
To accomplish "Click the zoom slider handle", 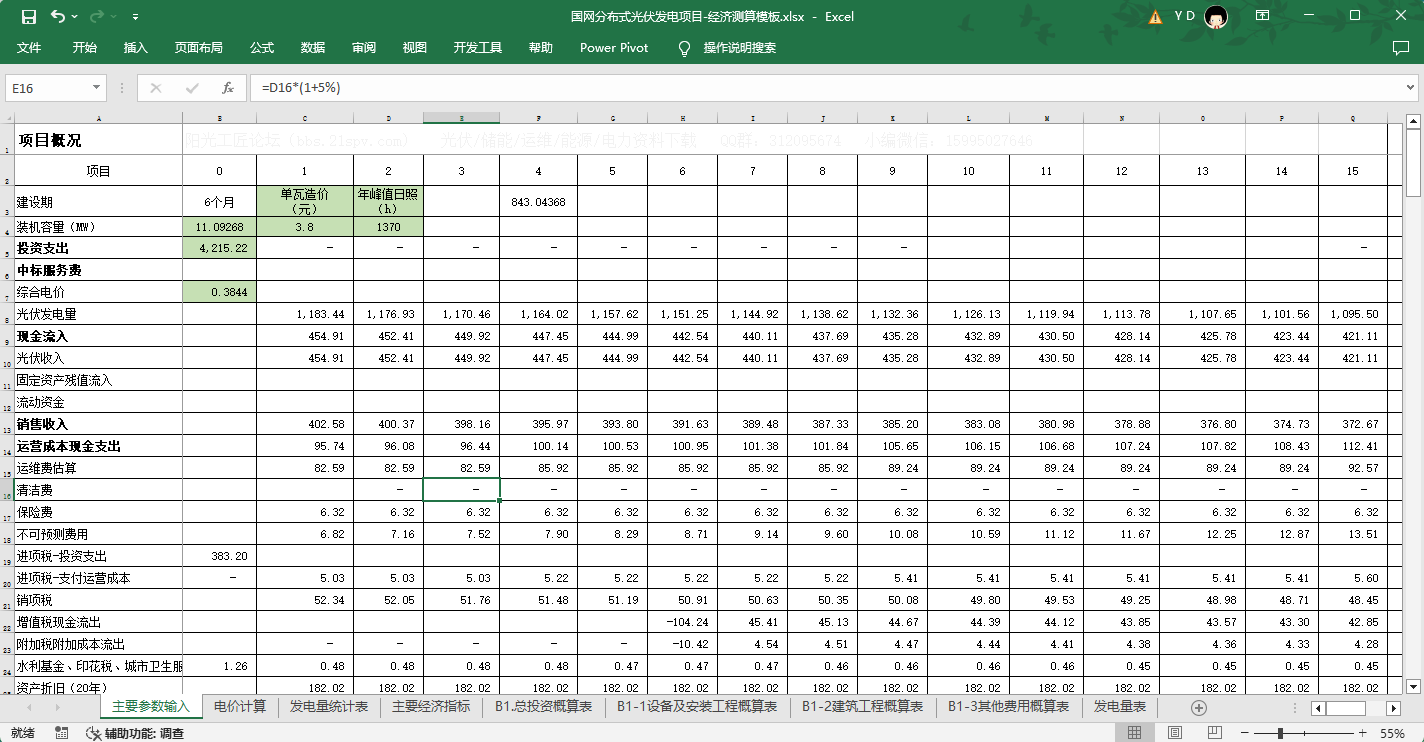I will (1282, 733).
